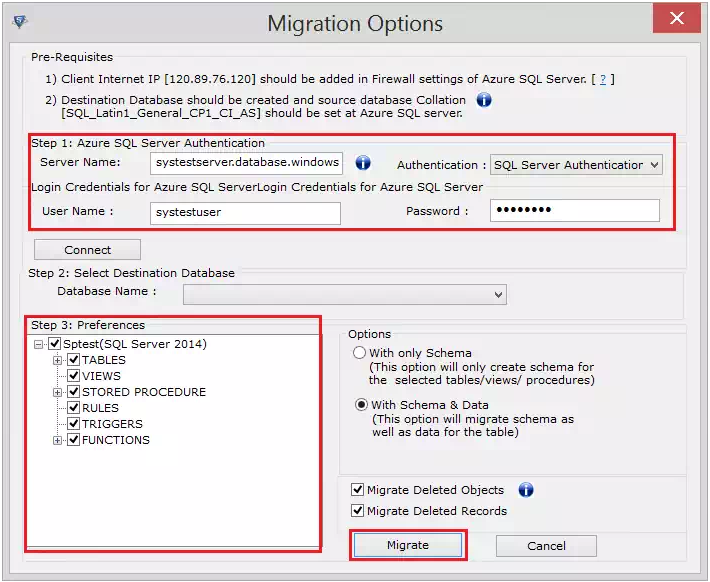The width and height of the screenshot is (710, 582).
Task: Toggle the FUNCTIONS checkbox
Action: [x=73, y=440]
